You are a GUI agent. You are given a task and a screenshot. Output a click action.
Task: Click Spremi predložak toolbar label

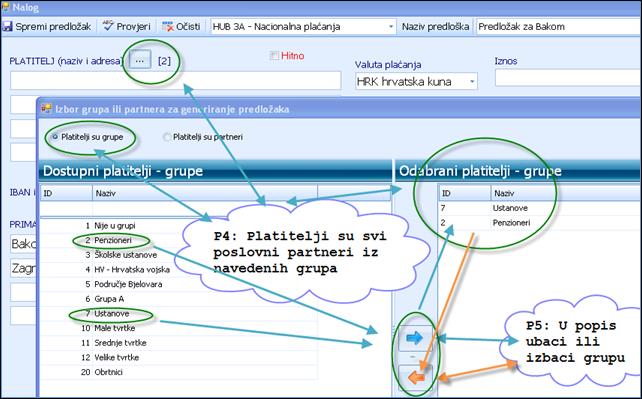(x=53, y=27)
